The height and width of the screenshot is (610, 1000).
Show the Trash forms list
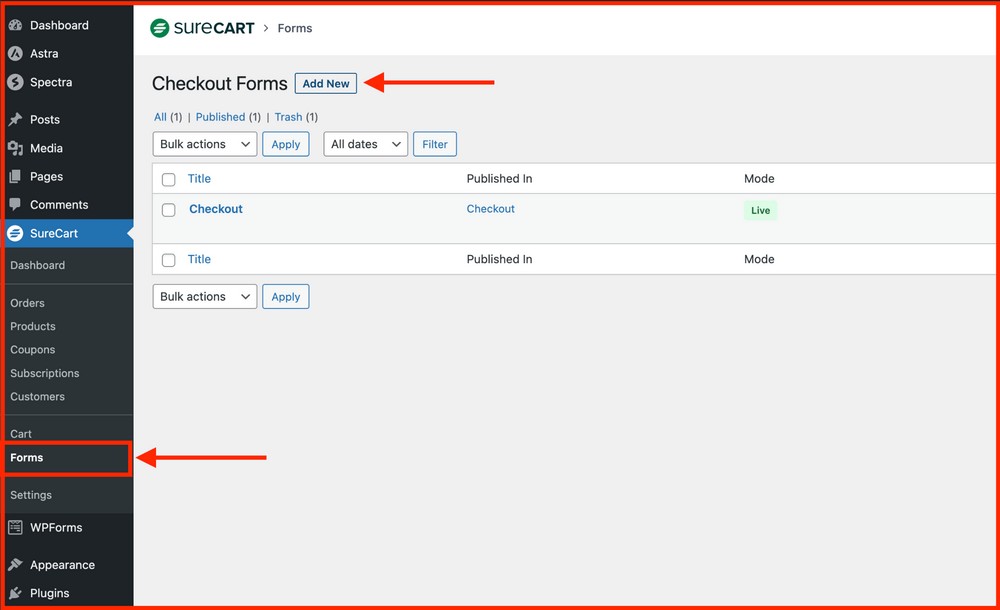[x=288, y=117]
